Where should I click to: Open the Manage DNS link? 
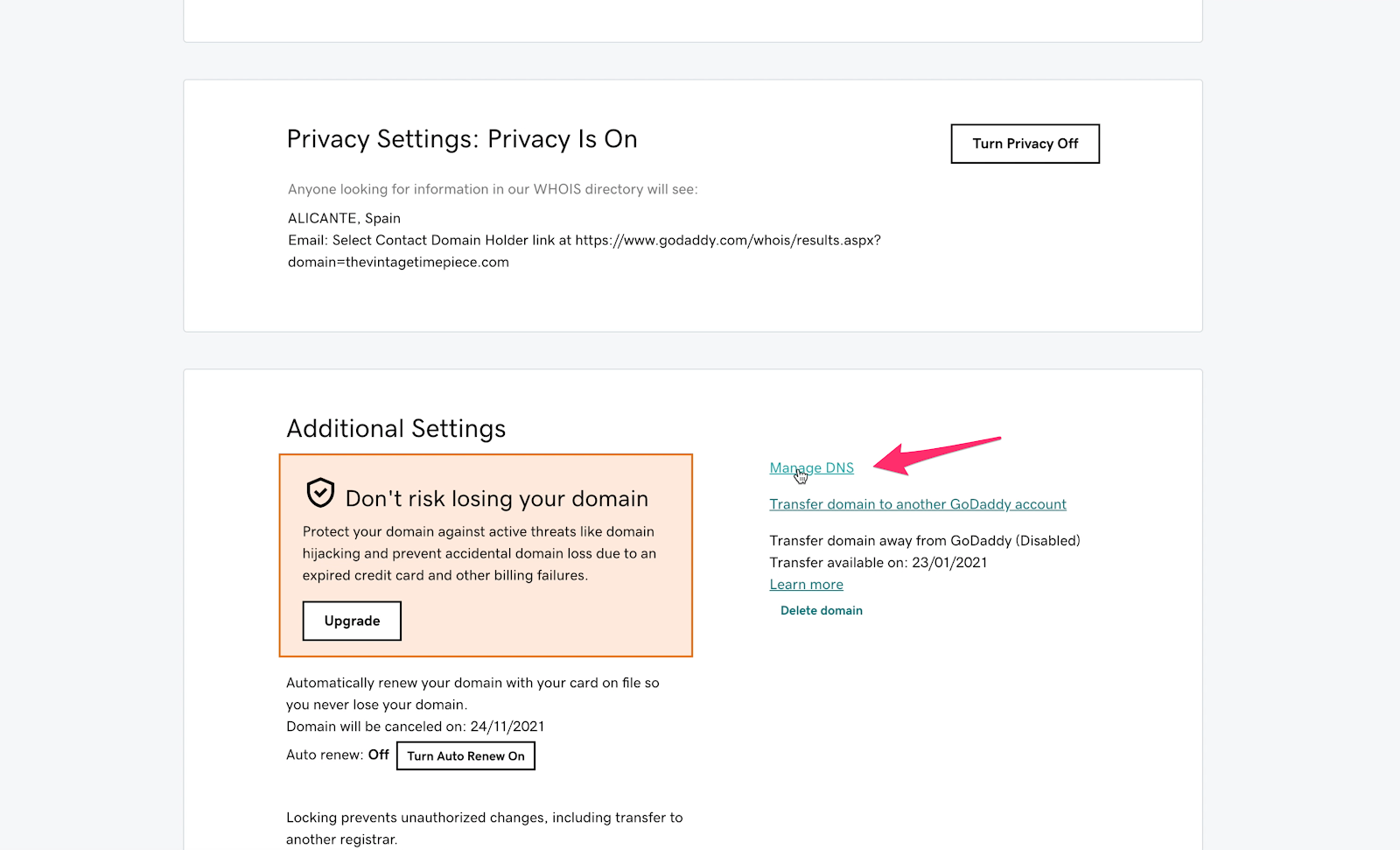pos(812,467)
